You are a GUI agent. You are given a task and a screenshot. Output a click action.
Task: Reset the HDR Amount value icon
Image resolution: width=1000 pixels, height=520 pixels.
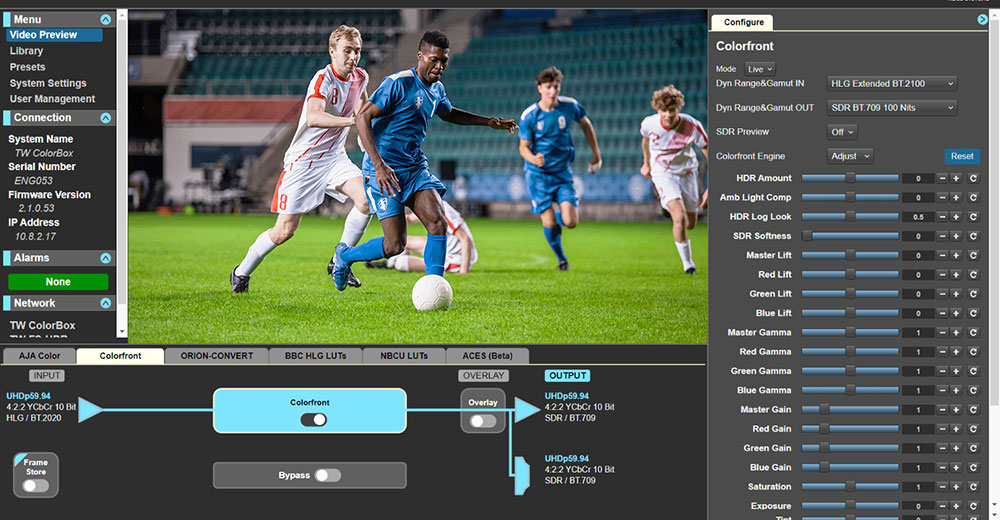tap(973, 179)
